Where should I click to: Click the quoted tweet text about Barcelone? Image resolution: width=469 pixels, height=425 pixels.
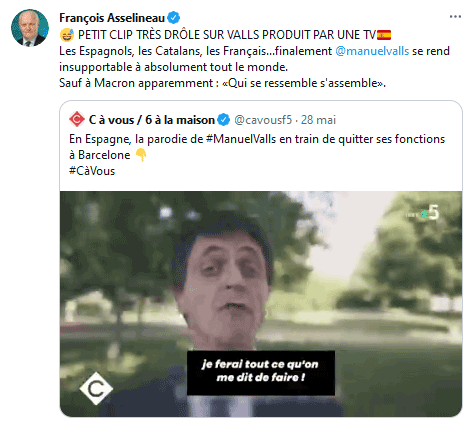pos(257,147)
